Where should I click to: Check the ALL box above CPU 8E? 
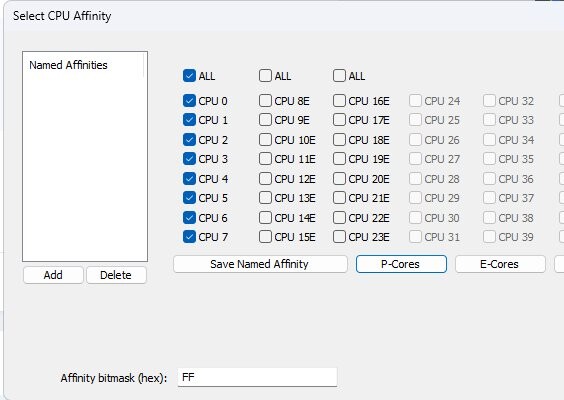[265, 76]
